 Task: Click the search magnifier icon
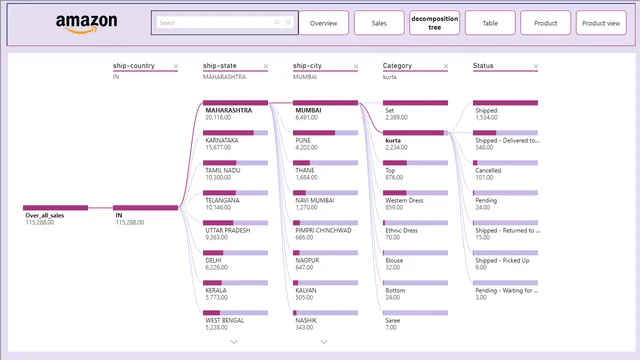[x=277, y=22]
